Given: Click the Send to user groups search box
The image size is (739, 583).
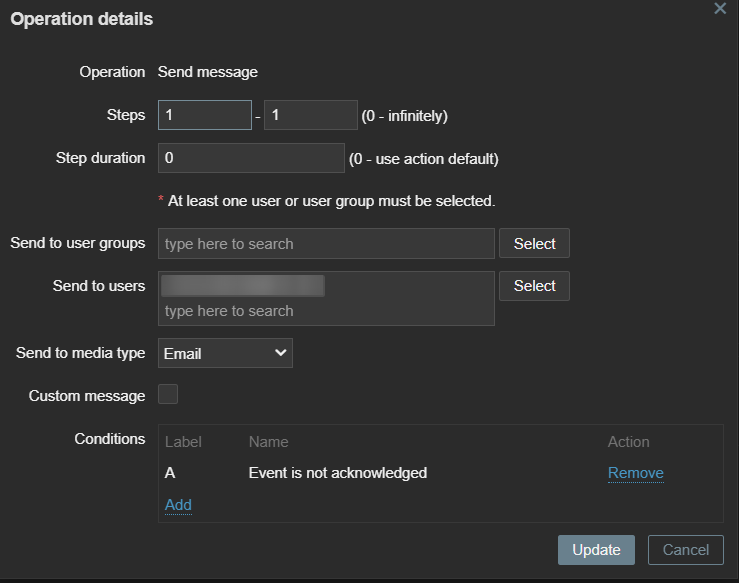Looking at the screenshot, I should coord(326,244).
